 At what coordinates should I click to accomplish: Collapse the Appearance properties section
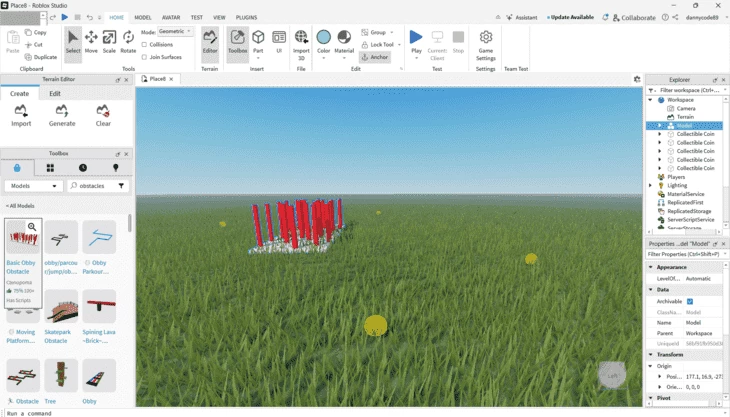651,267
